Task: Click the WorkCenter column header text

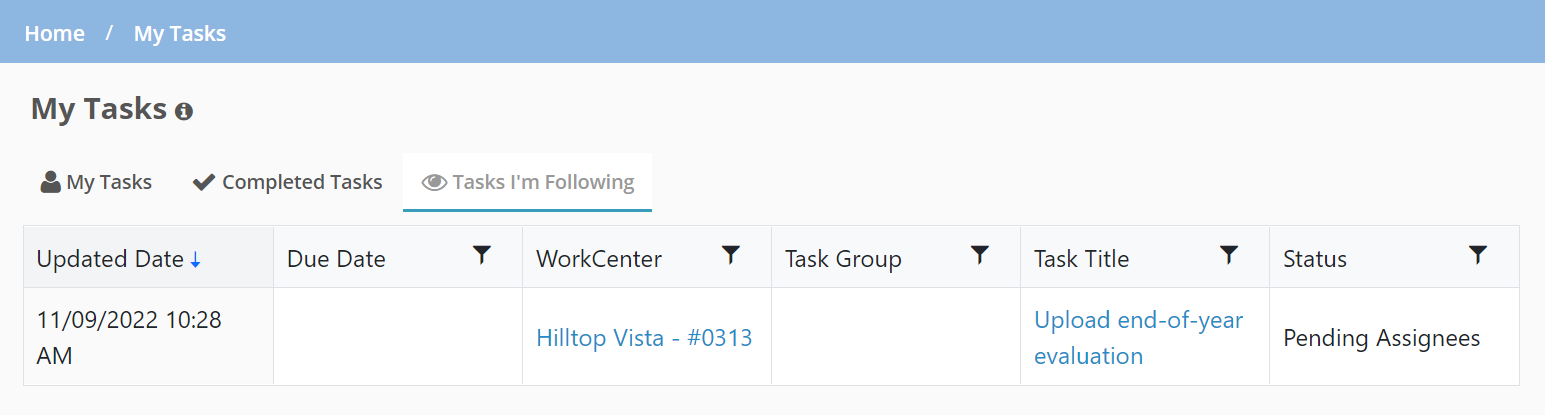Action: coord(599,259)
